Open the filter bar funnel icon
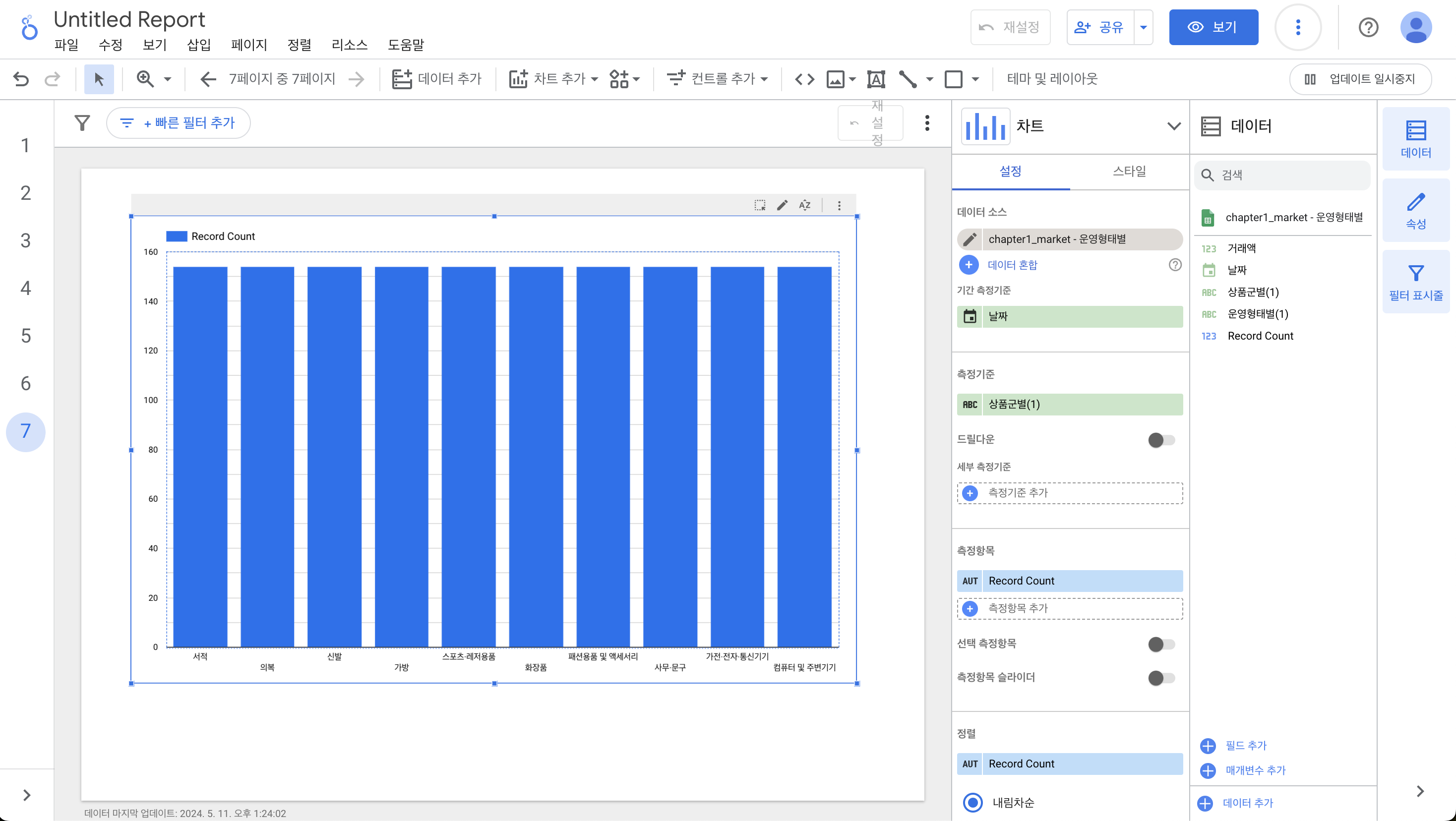Image resolution: width=1456 pixels, height=821 pixels. pos(82,122)
